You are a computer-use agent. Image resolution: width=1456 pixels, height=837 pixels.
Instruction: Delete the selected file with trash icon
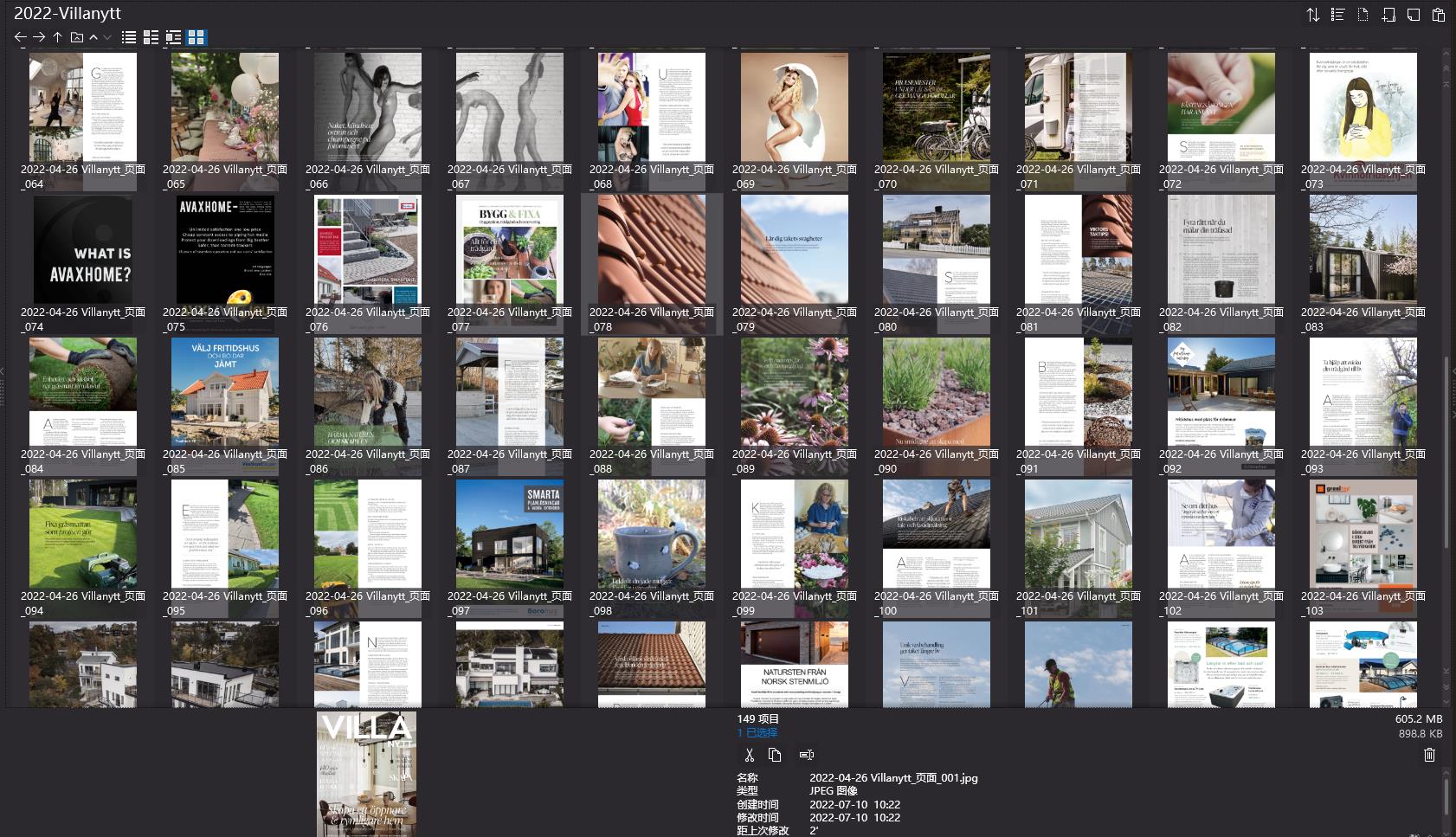[x=1429, y=755]
